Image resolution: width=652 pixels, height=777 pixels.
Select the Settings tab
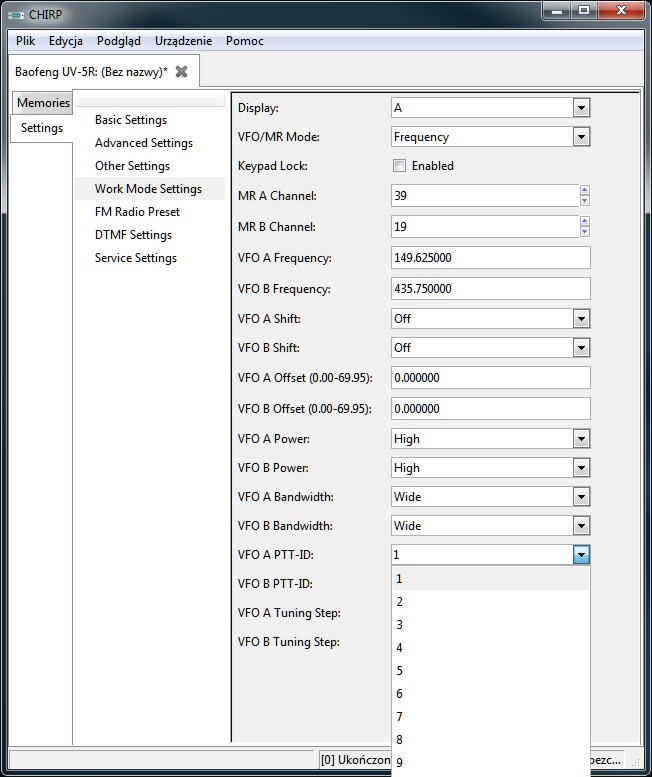coord(42,128)
